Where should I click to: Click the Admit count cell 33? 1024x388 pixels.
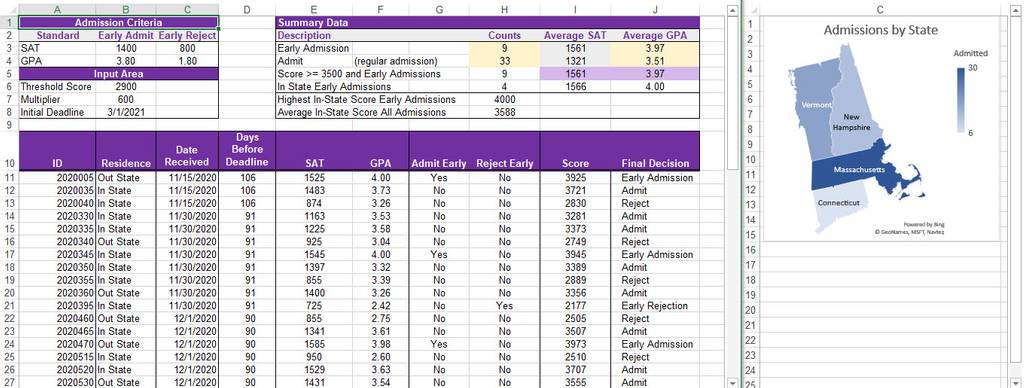click(505, 61)
